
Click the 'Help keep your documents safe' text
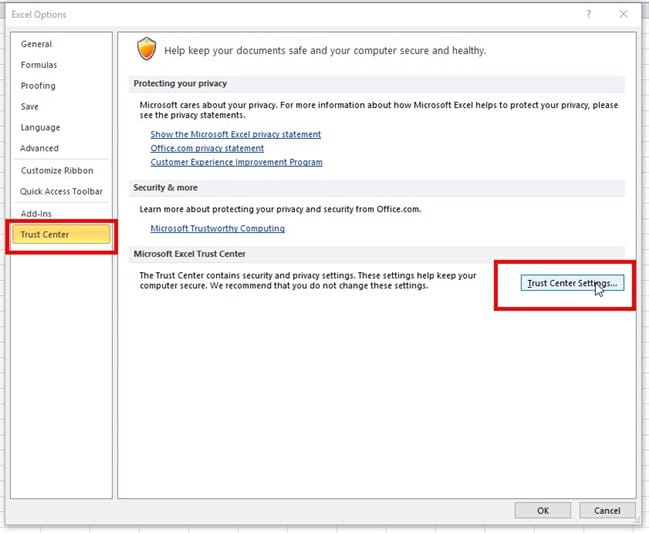click(325, 50)
